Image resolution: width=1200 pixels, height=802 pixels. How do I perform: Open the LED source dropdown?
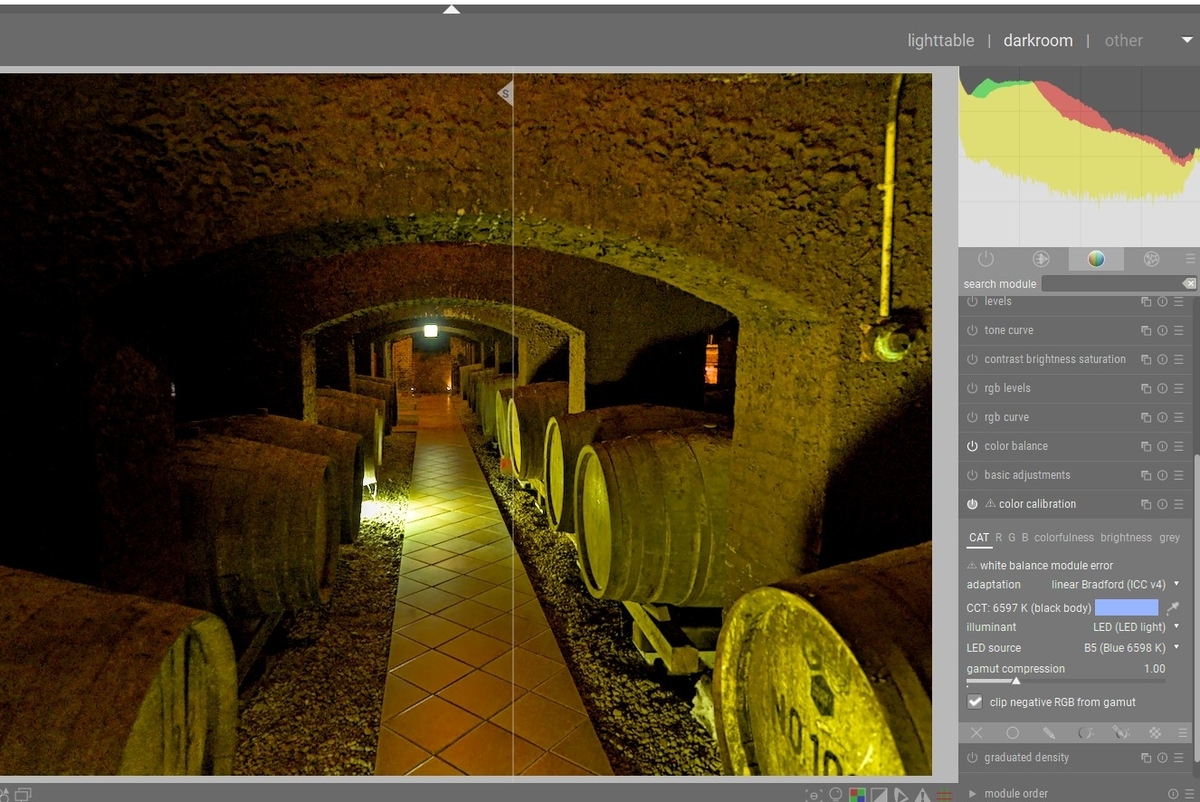(1073, 648)
